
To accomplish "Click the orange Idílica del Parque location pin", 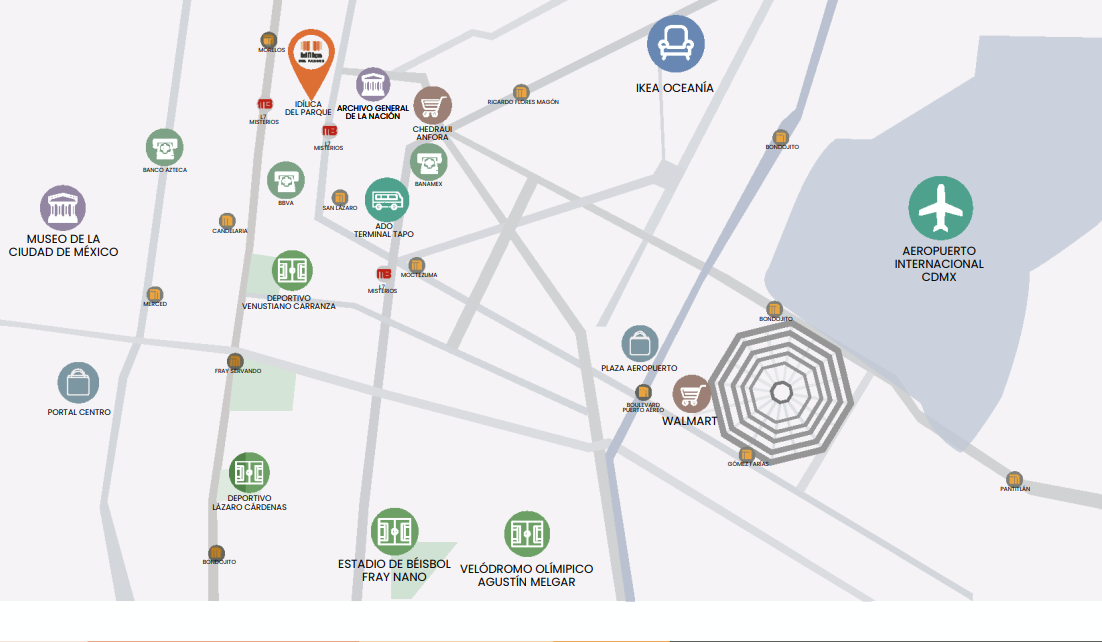I will [311, 57].
